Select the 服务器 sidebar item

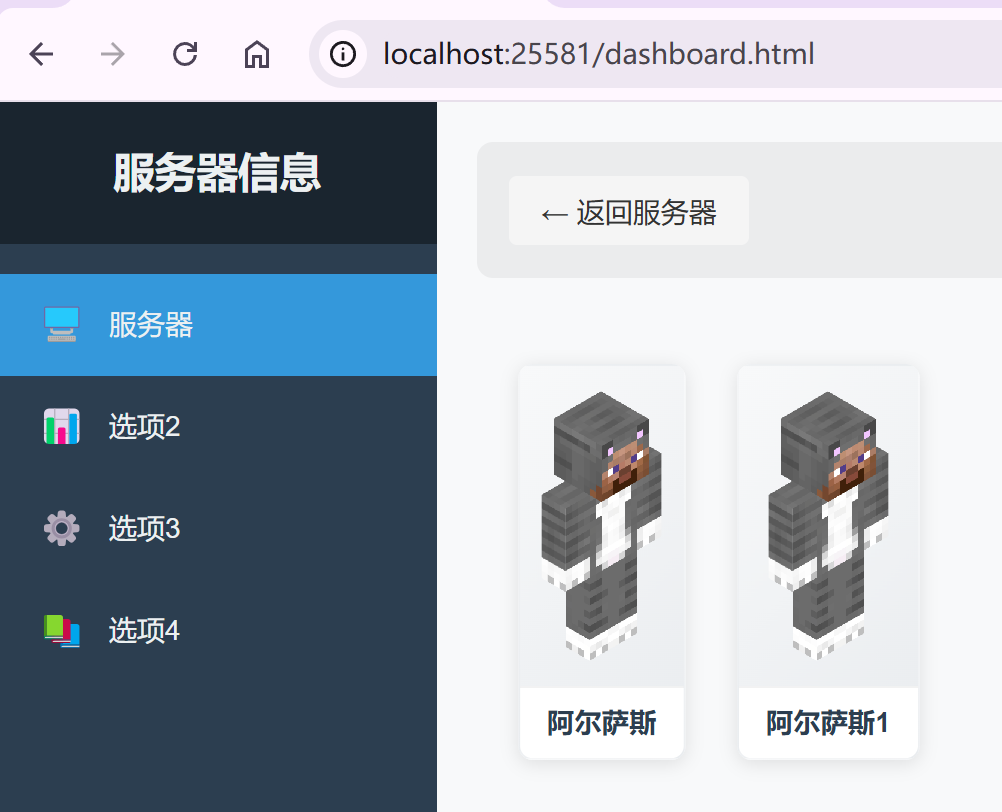219,325
